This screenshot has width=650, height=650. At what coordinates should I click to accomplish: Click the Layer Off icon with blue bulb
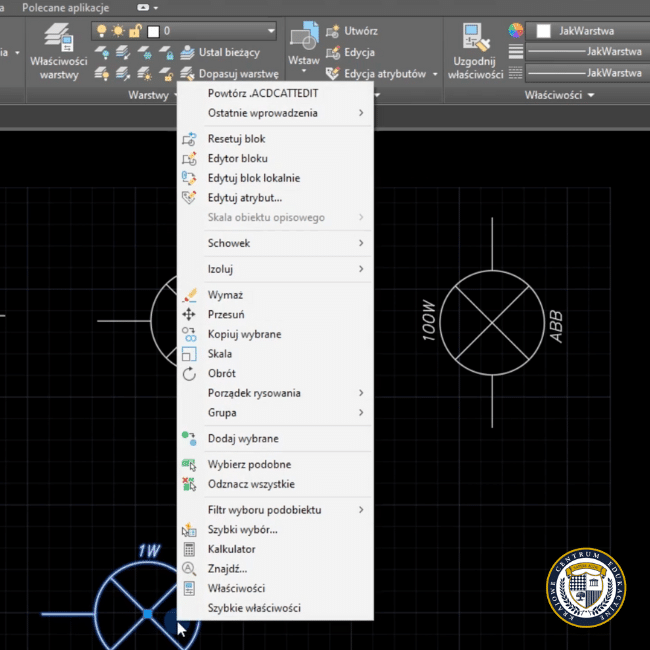click(x=102, y=53)
